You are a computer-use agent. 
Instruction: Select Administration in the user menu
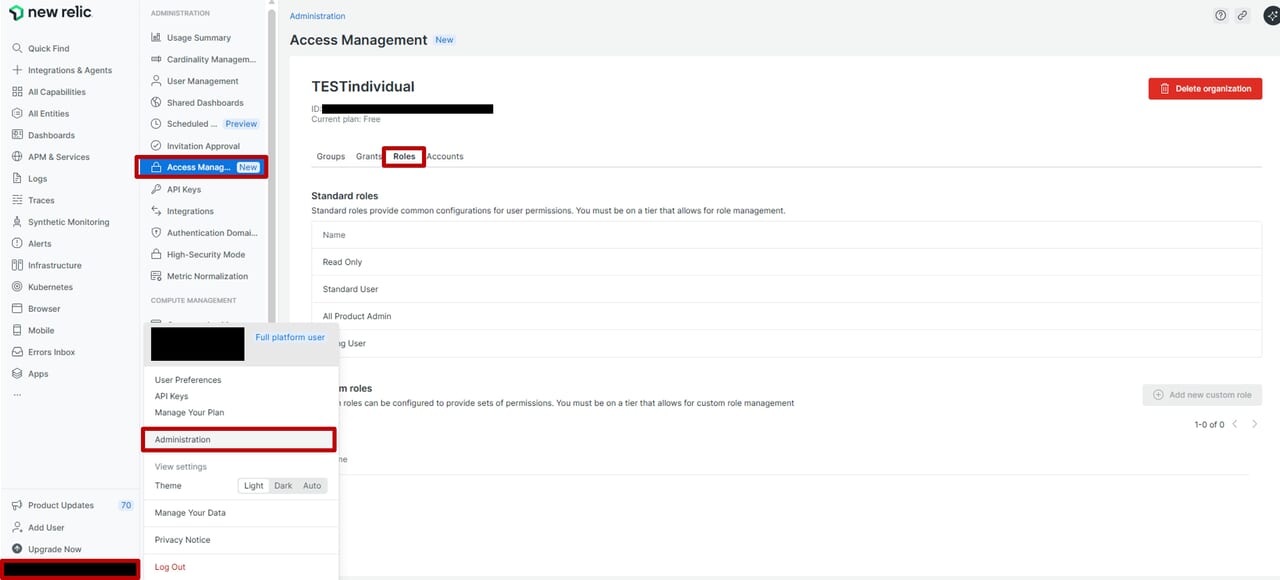coord(238,439)
